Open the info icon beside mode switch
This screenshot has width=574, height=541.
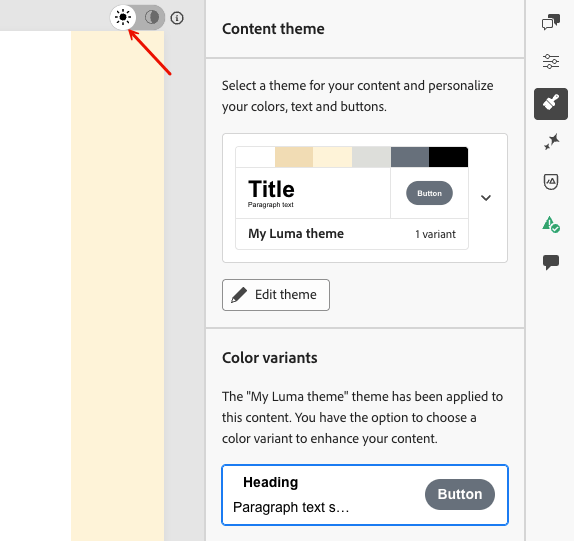click(x=177, y=18)
